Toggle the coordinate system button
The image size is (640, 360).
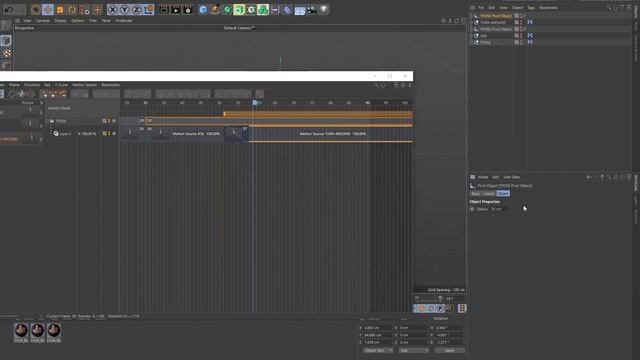tap(149, 9)
